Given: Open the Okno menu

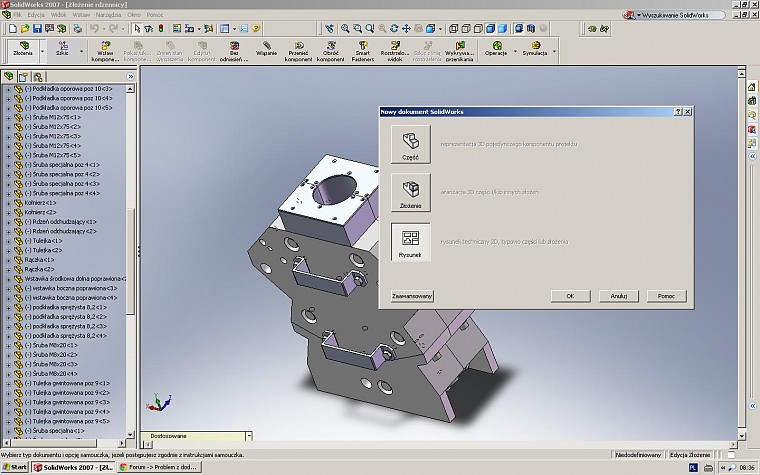Looking at the screenshot, I should [134, 15].
